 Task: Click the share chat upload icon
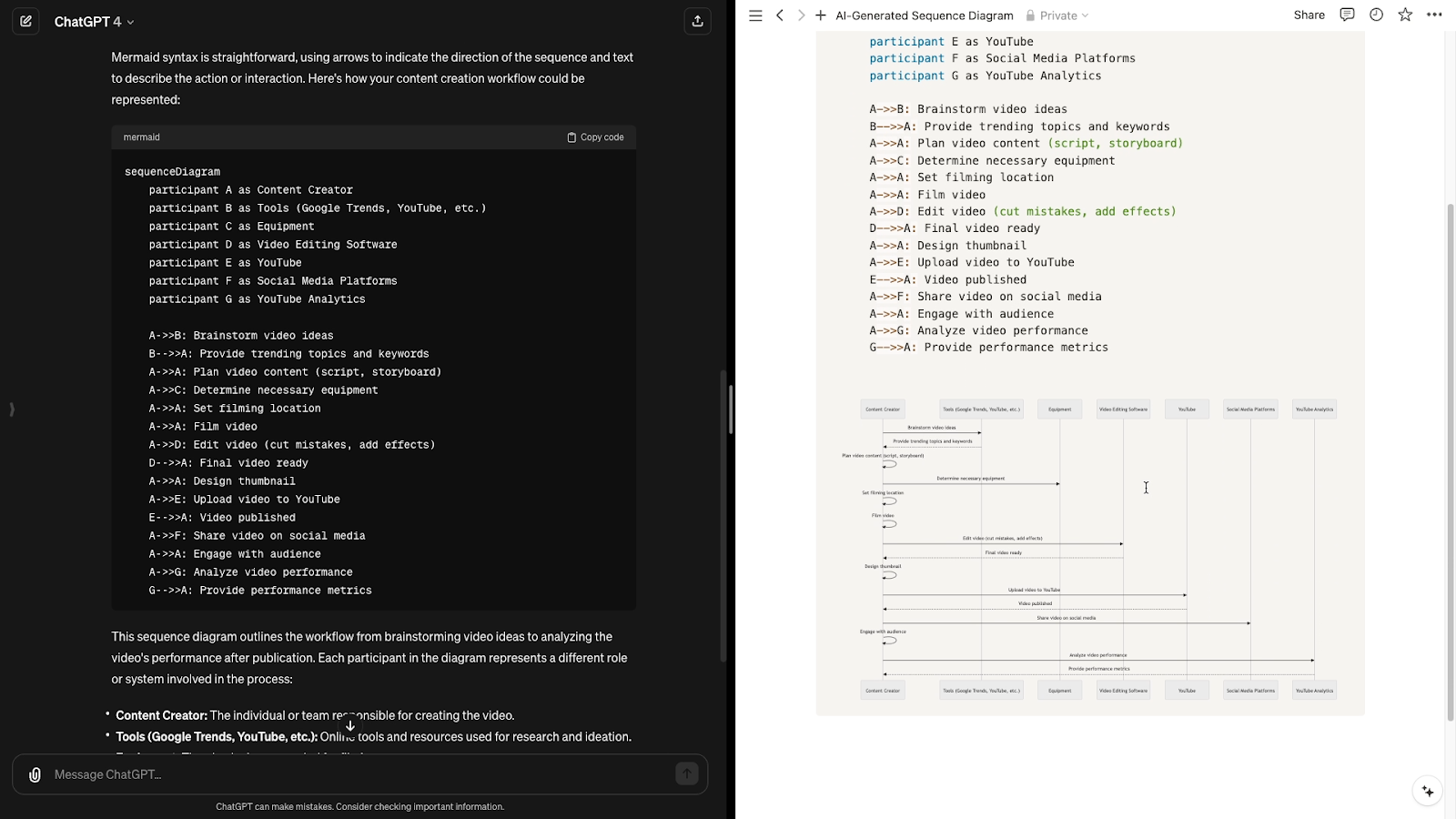(x=697, y=21)
